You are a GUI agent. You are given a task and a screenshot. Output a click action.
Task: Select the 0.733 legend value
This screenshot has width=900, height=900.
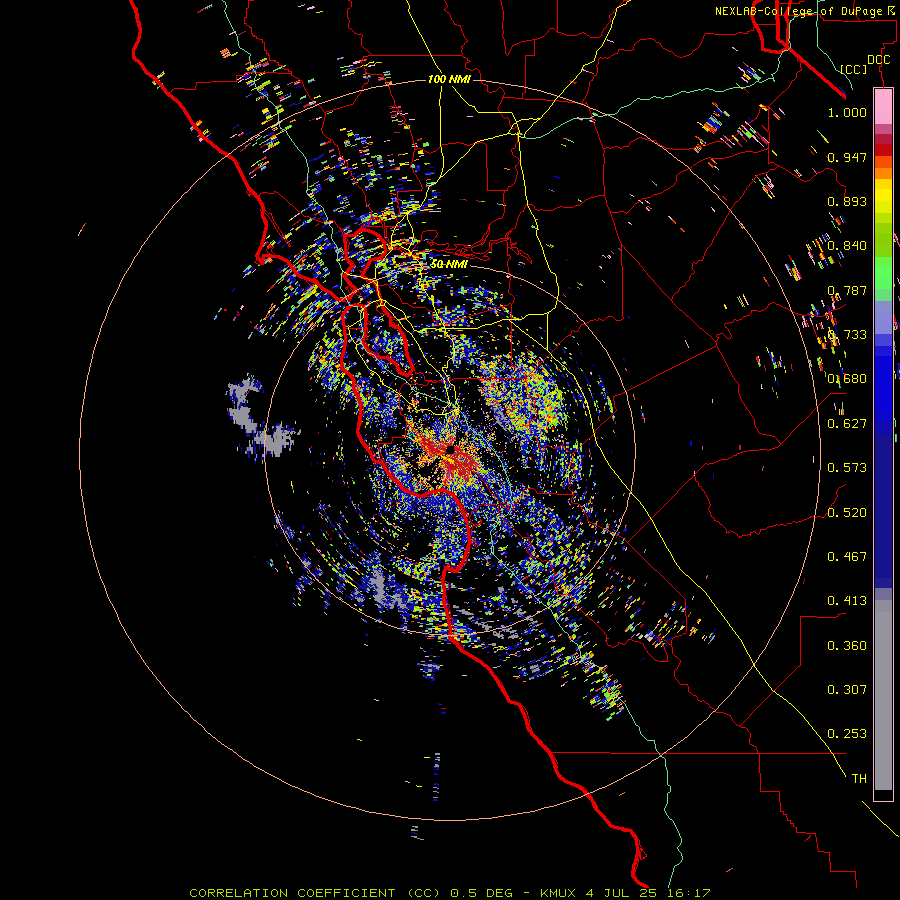(x=847, y=335)
